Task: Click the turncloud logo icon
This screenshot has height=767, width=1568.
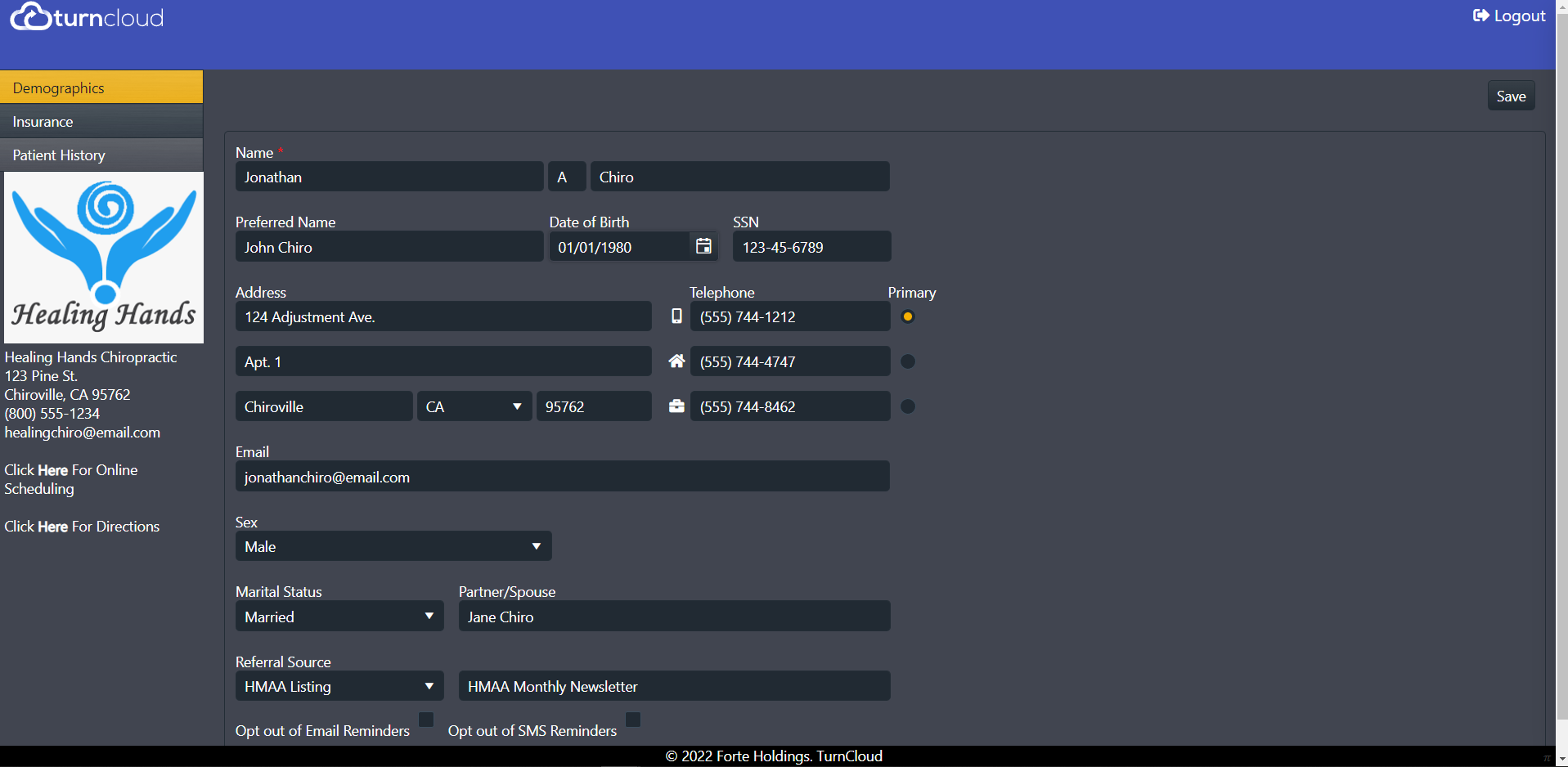Action: (x=31, y=16)
